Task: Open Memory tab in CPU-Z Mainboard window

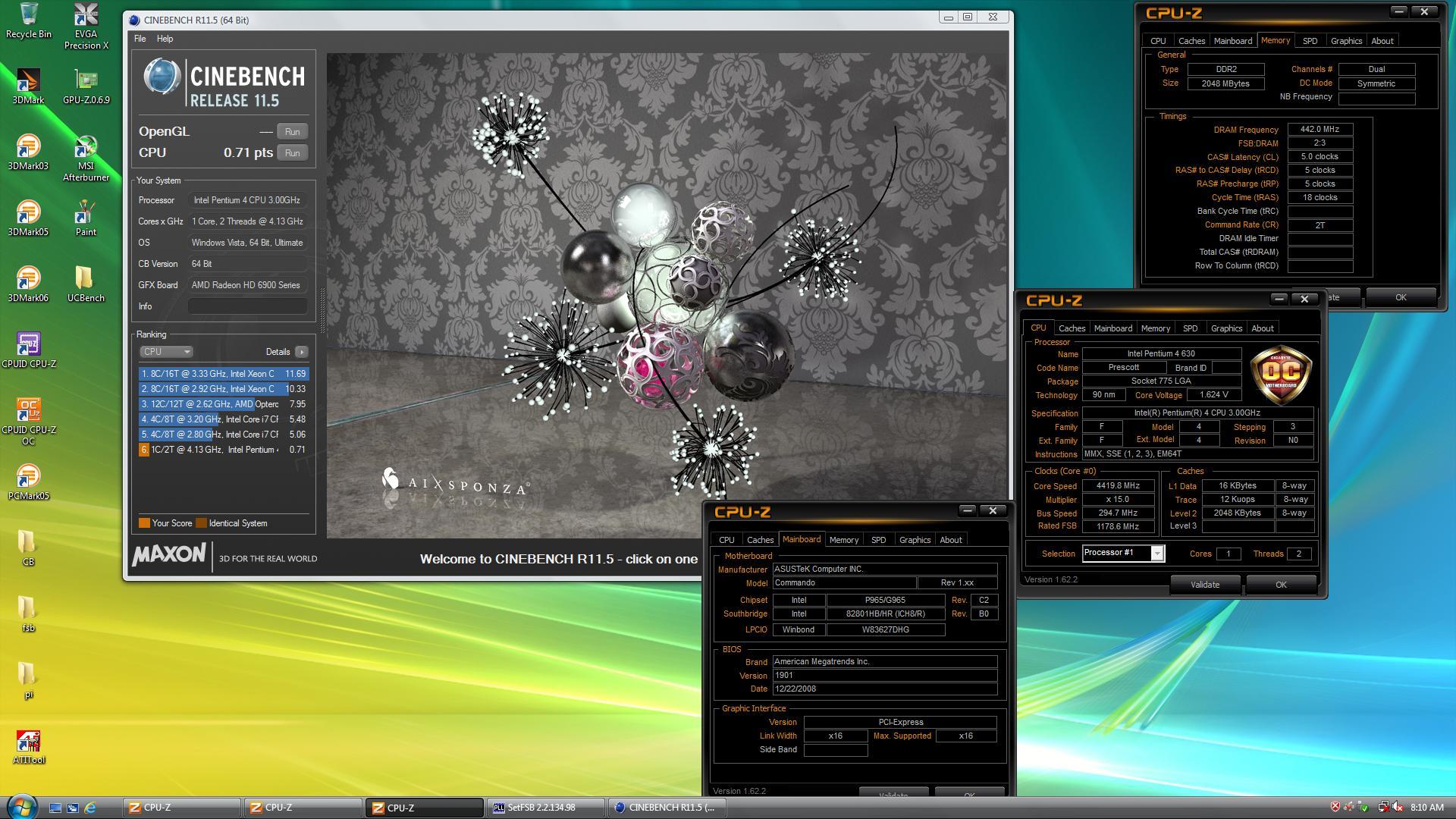Action: pyautogui.click(x=843, y=540)
